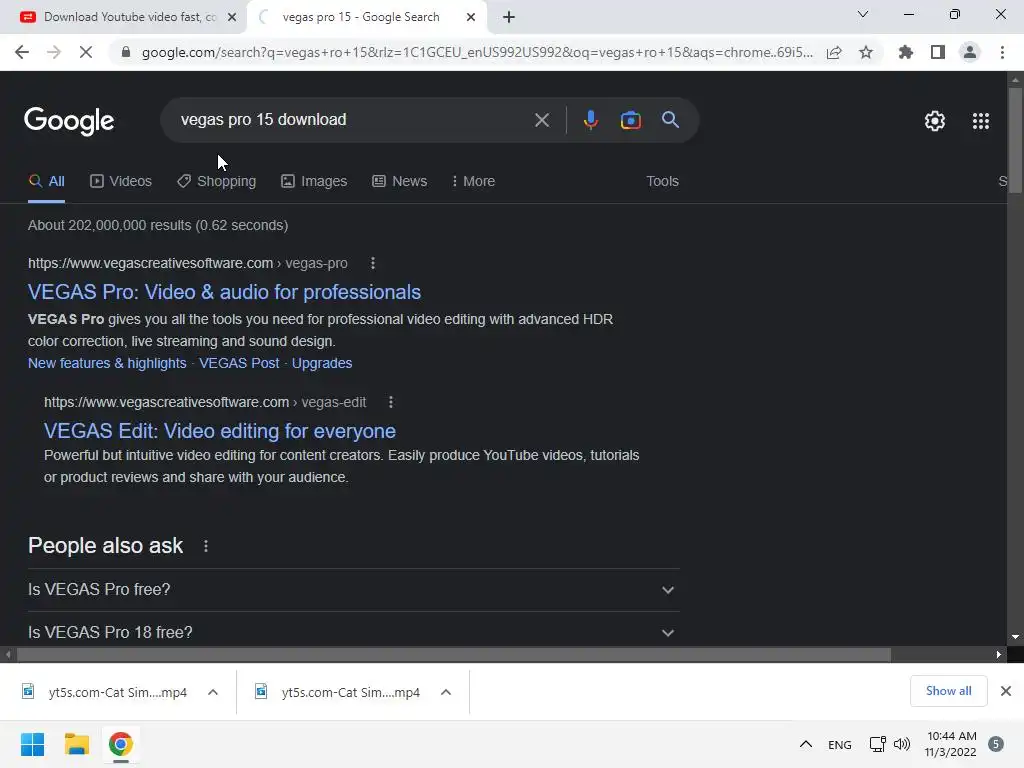
Task: Follow the New features & highlights link
Action: 107,363
